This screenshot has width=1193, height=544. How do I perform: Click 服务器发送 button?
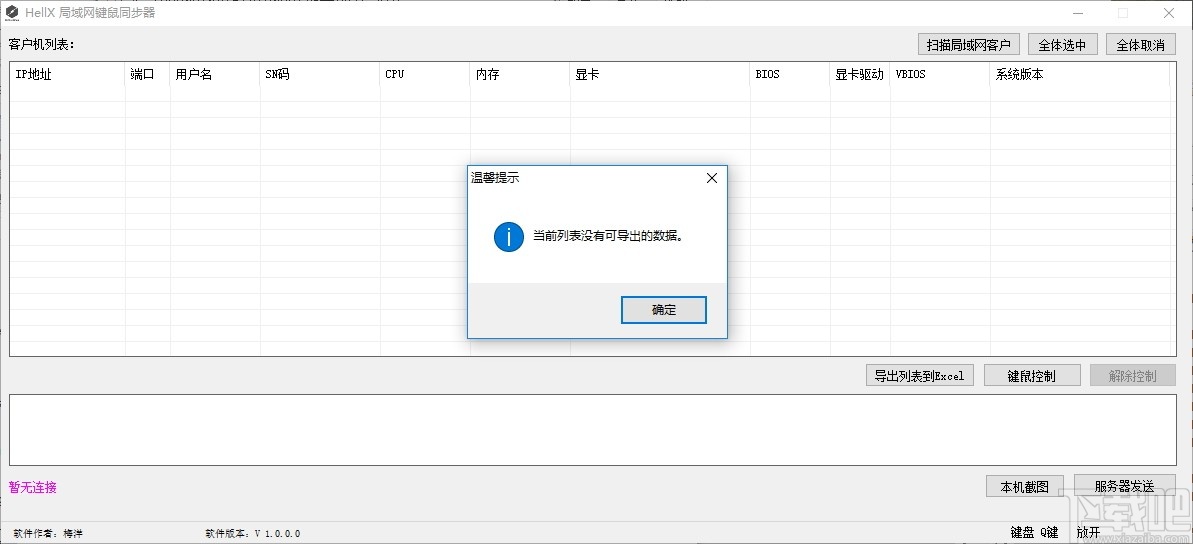point(1124,485)
